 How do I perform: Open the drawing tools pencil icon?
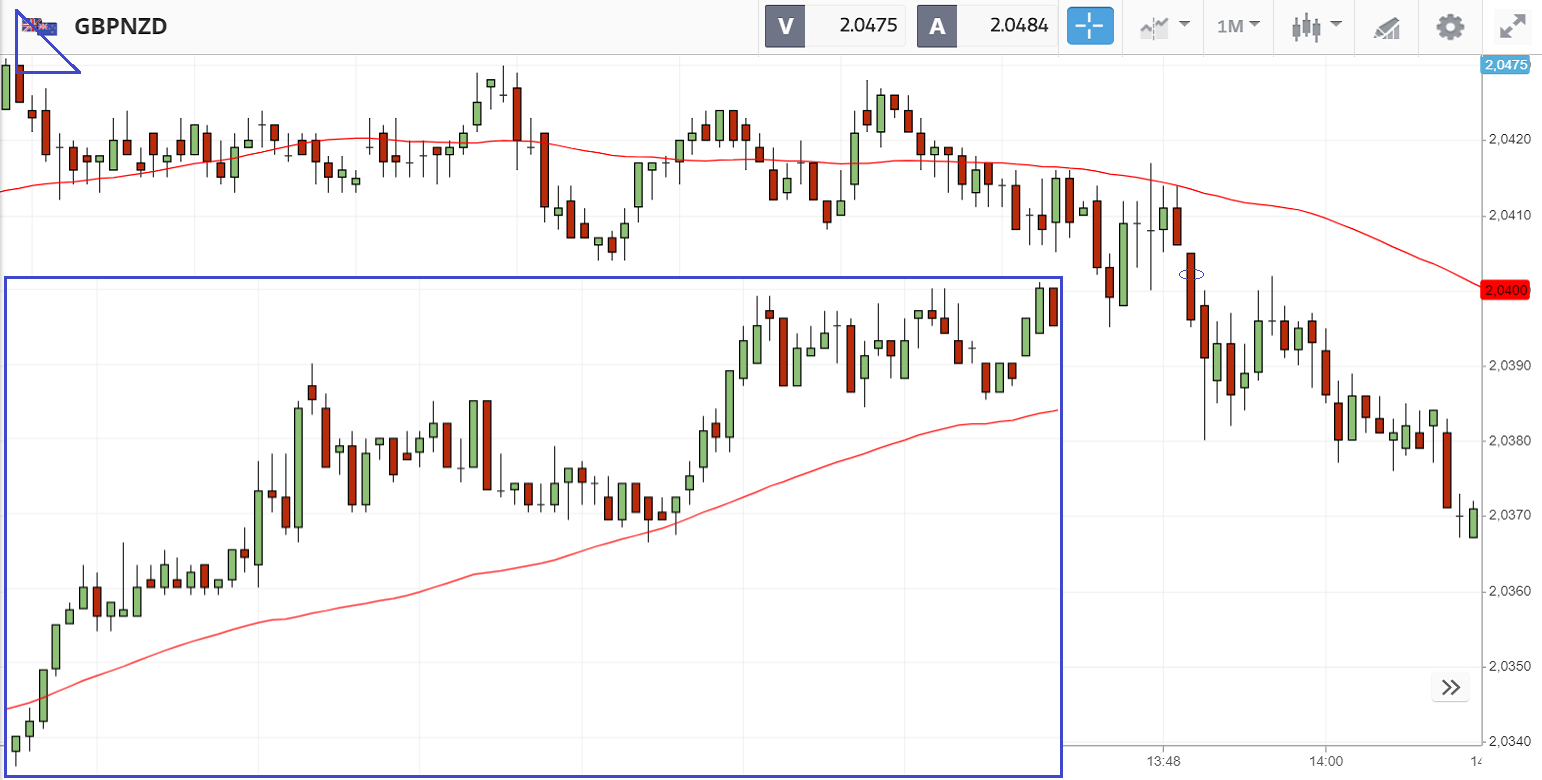coord(1386,27)
